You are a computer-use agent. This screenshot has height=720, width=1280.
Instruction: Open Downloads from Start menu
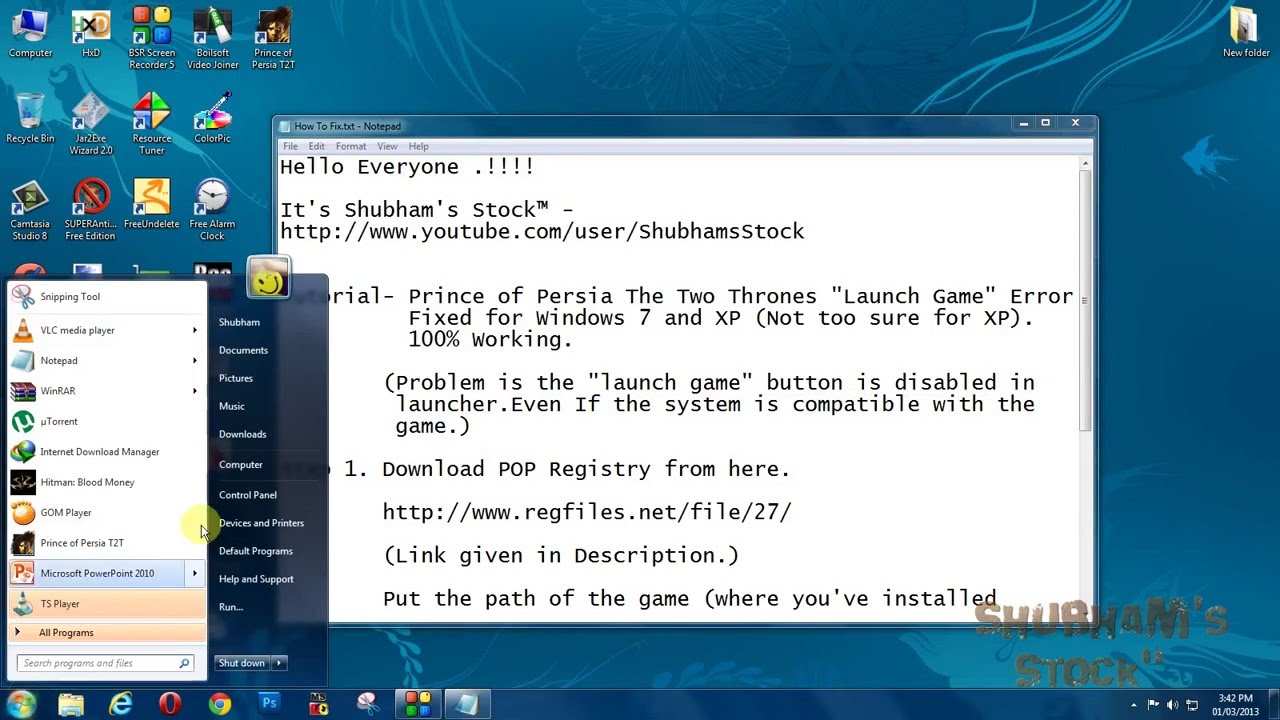pyautogui.click(x=242, y=434)
